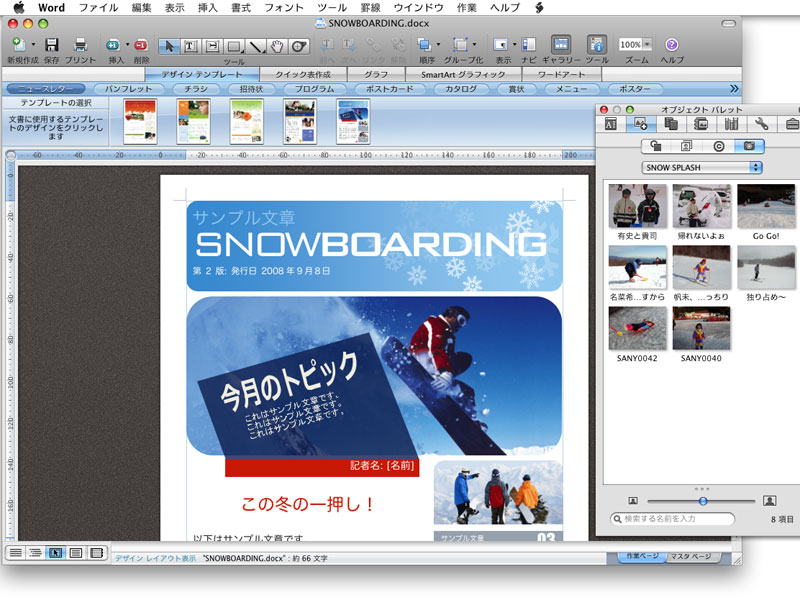
Task: Save with the 保存 floppy icon
Action: click(52, 45)
